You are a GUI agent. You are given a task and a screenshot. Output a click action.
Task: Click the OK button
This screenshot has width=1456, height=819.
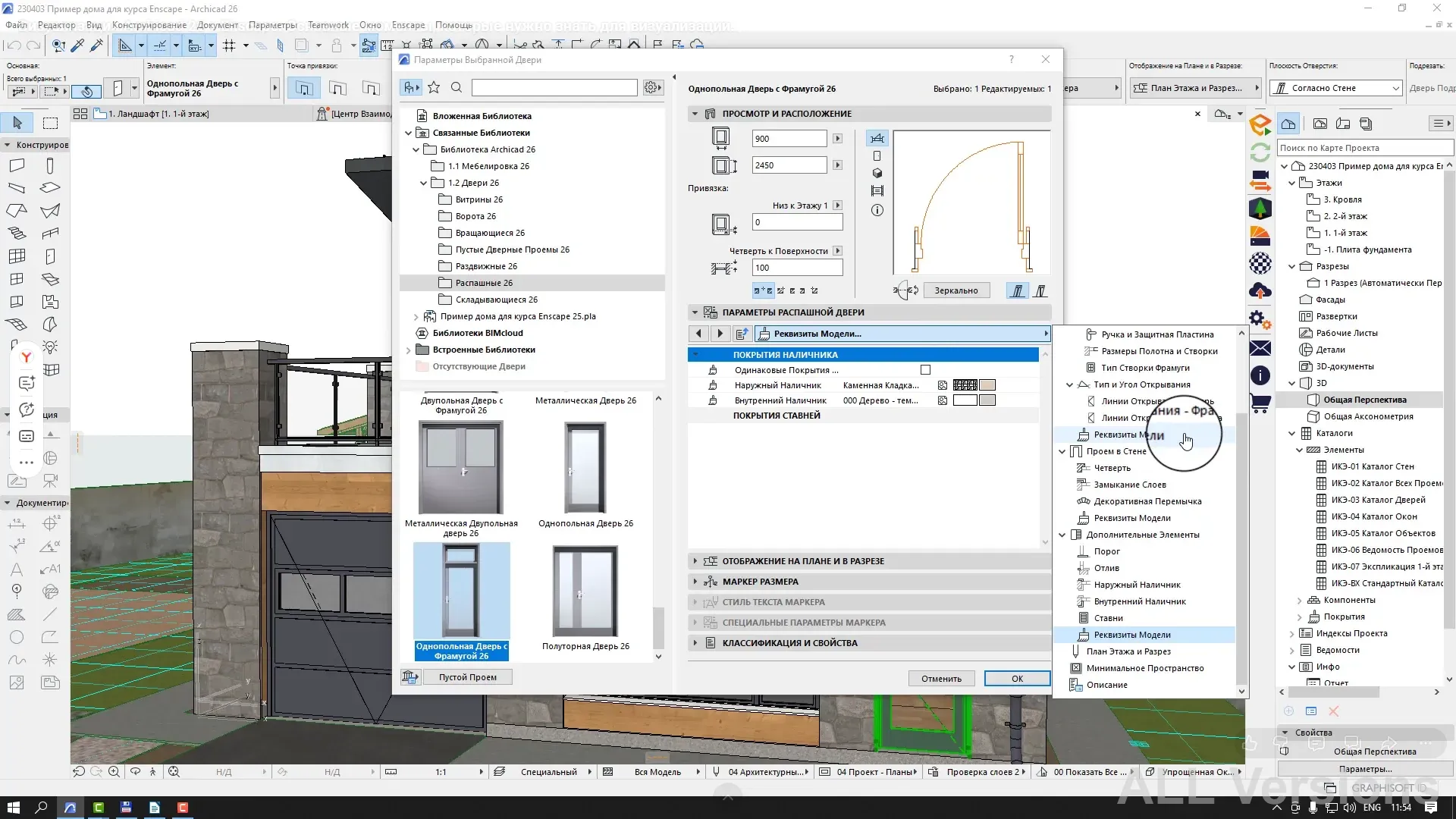pyautogui.click(x=1017, y=679)
